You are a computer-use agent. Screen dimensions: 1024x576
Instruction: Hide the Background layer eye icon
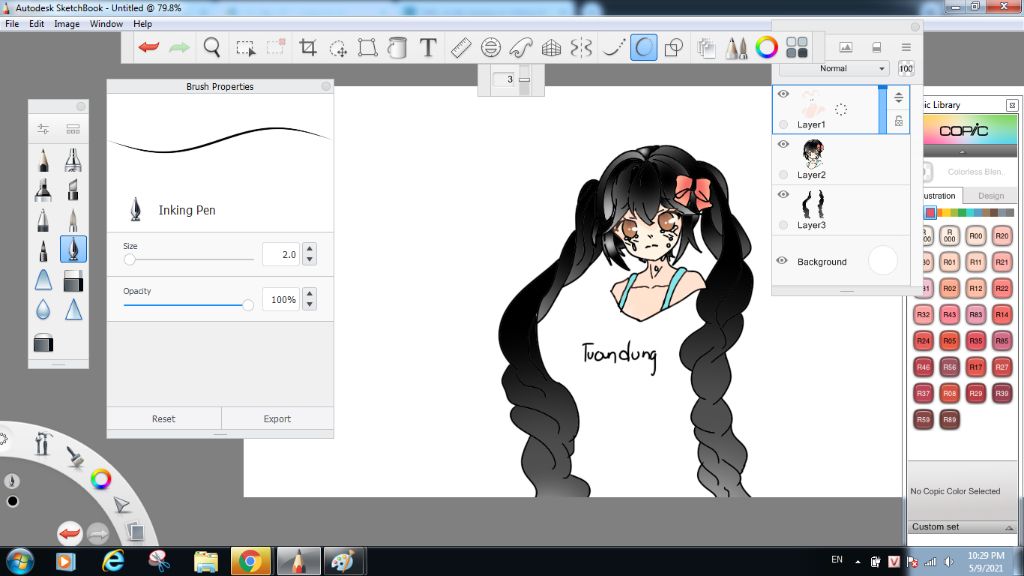pyautogui.click(x=782, y=261)
